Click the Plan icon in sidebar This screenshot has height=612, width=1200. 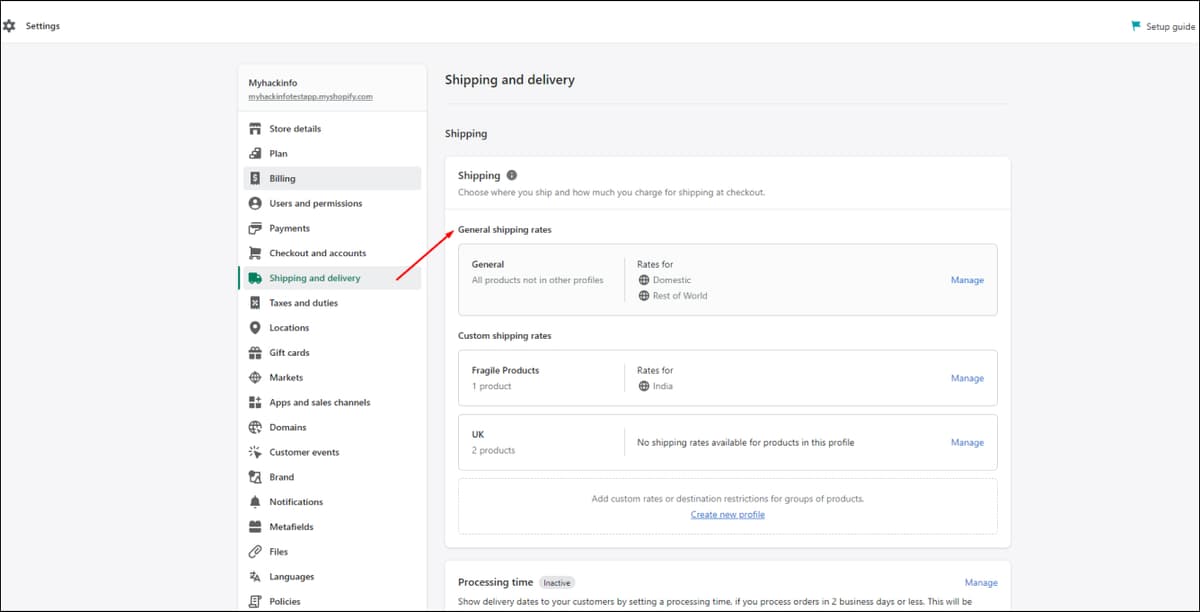tap(255, 154)
